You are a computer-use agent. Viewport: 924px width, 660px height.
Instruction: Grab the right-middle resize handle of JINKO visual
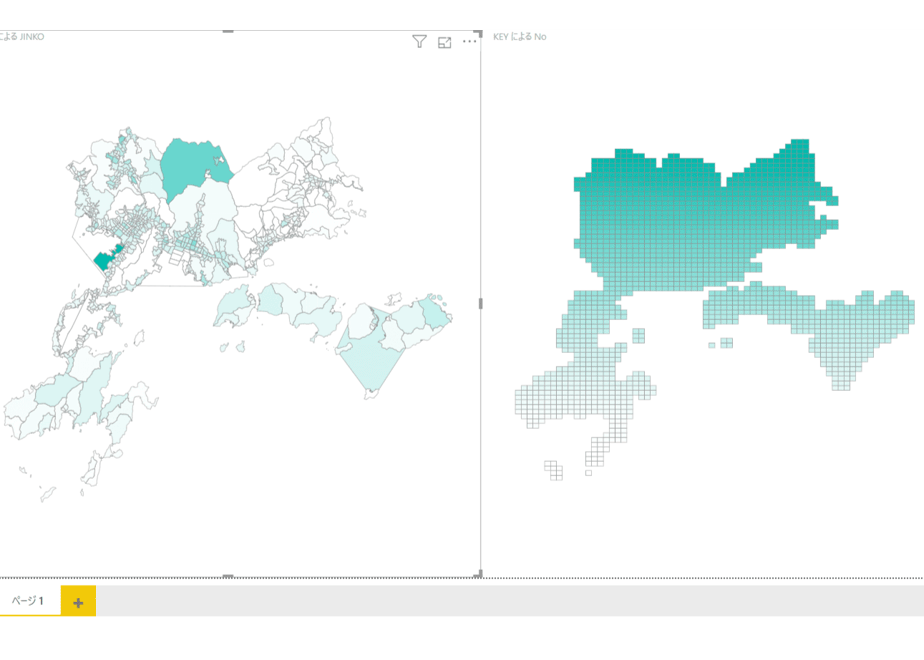480,303
